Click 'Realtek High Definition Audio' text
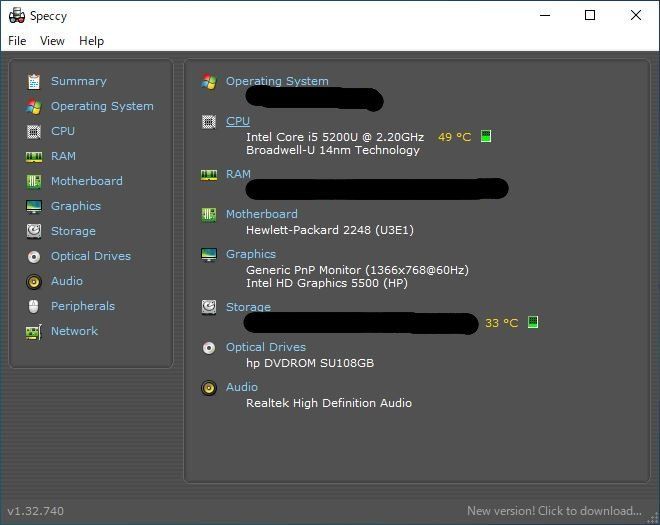This screenshot has height=525, width=660. (x=329, y=403)
